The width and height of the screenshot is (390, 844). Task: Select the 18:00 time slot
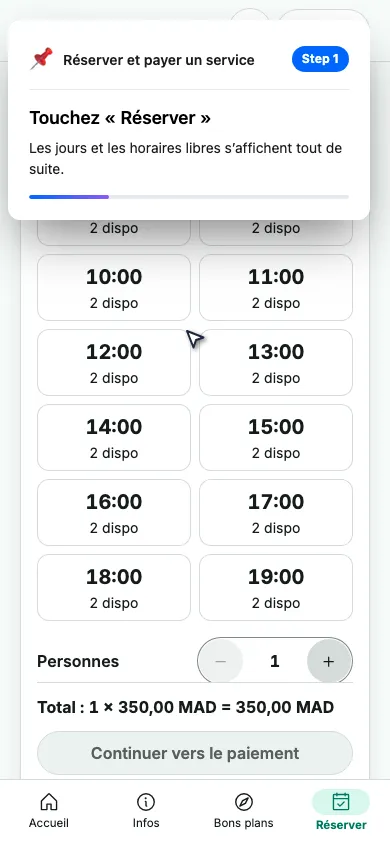click(114, 587)
